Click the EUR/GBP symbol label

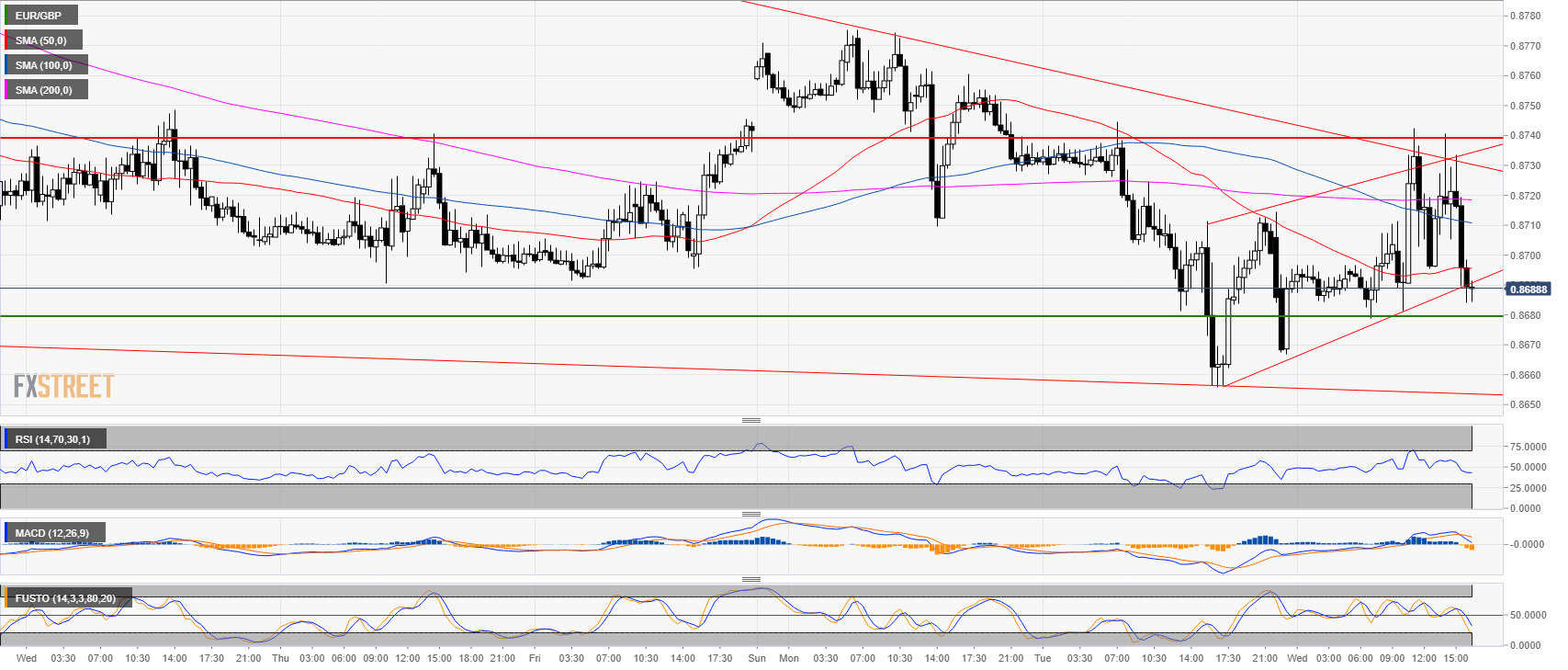coord(39,16)
